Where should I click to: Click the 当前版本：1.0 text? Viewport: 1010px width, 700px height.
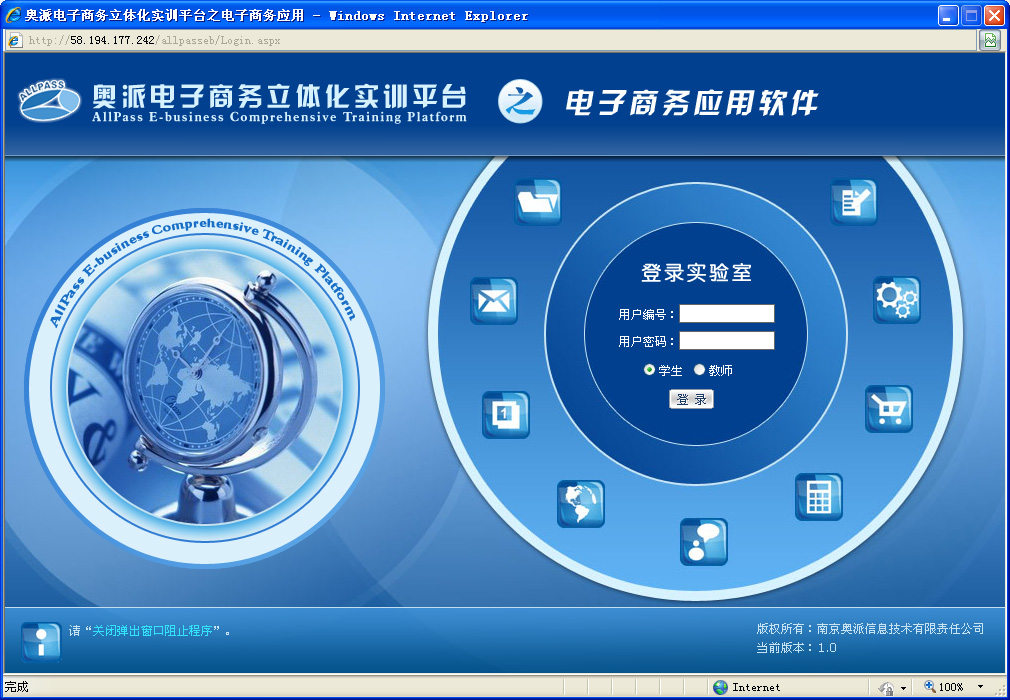coord(796,648)
